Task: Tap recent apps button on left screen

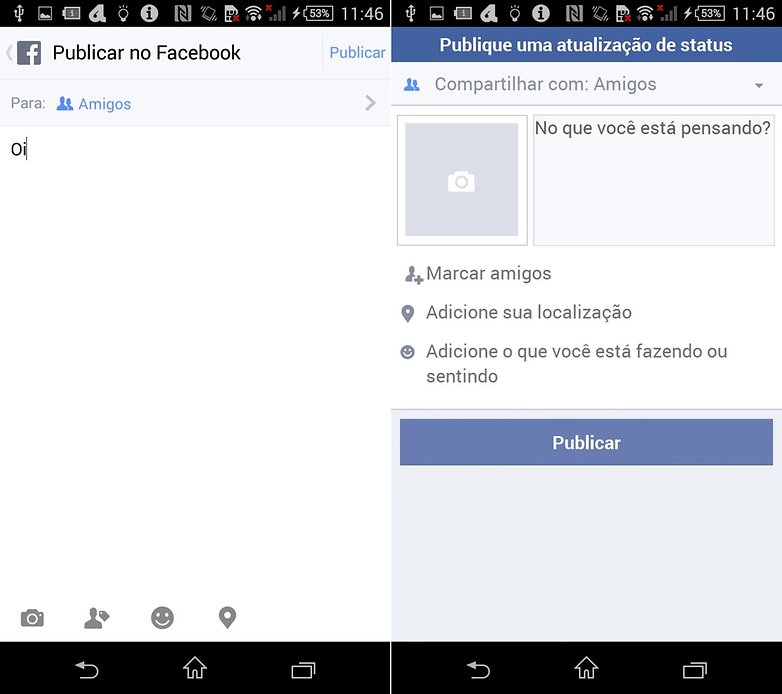Action: tap(303, 670)
